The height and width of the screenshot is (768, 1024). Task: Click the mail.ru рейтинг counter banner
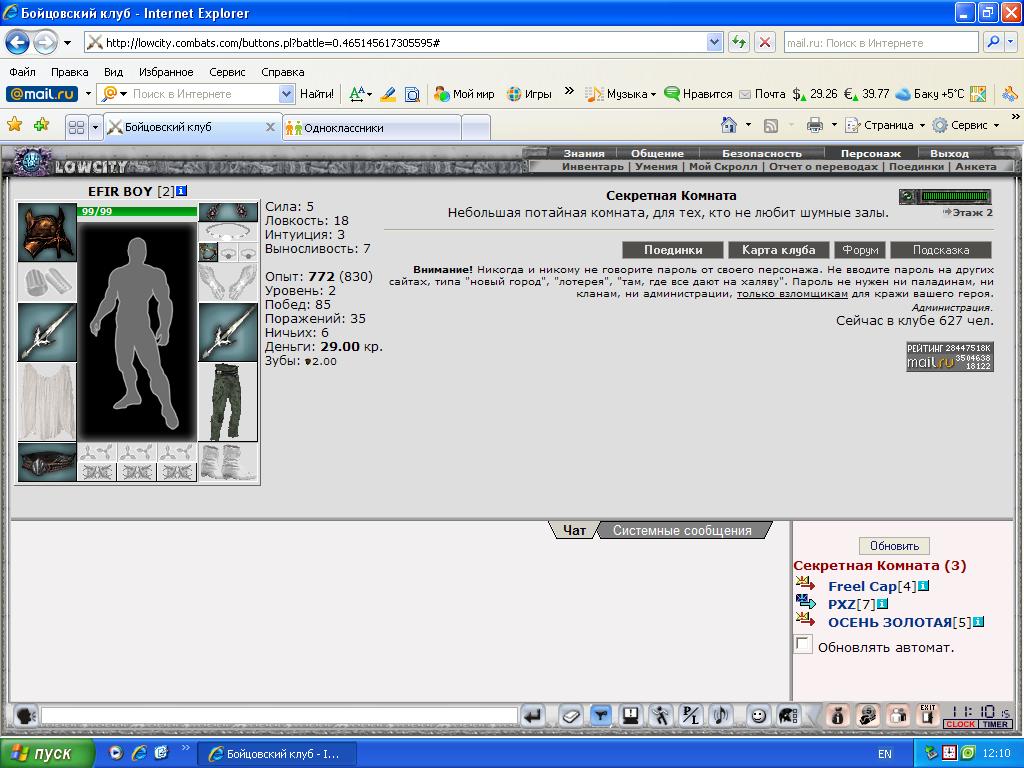(950, 357)
